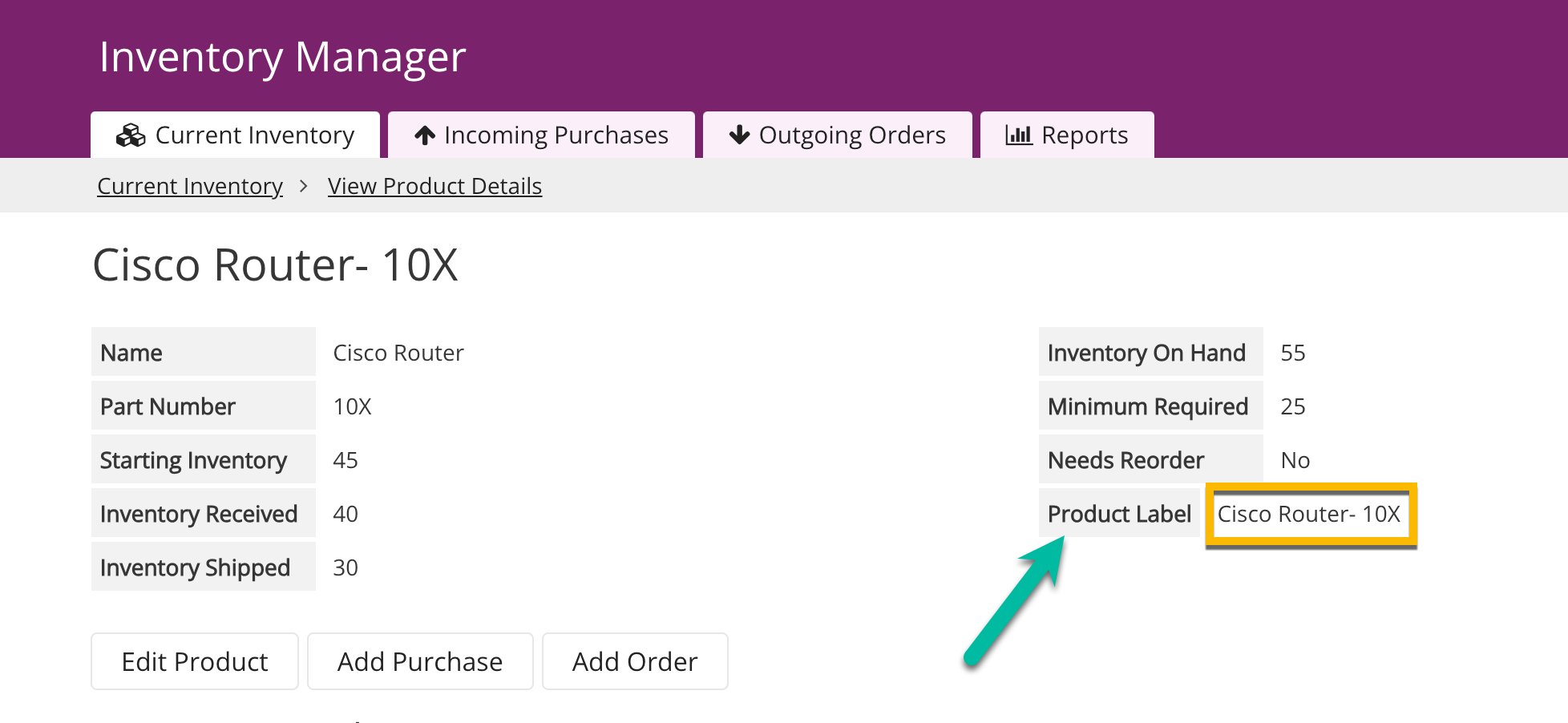Open the Reports tab
1568x723 pixels.
[1067, 135]
